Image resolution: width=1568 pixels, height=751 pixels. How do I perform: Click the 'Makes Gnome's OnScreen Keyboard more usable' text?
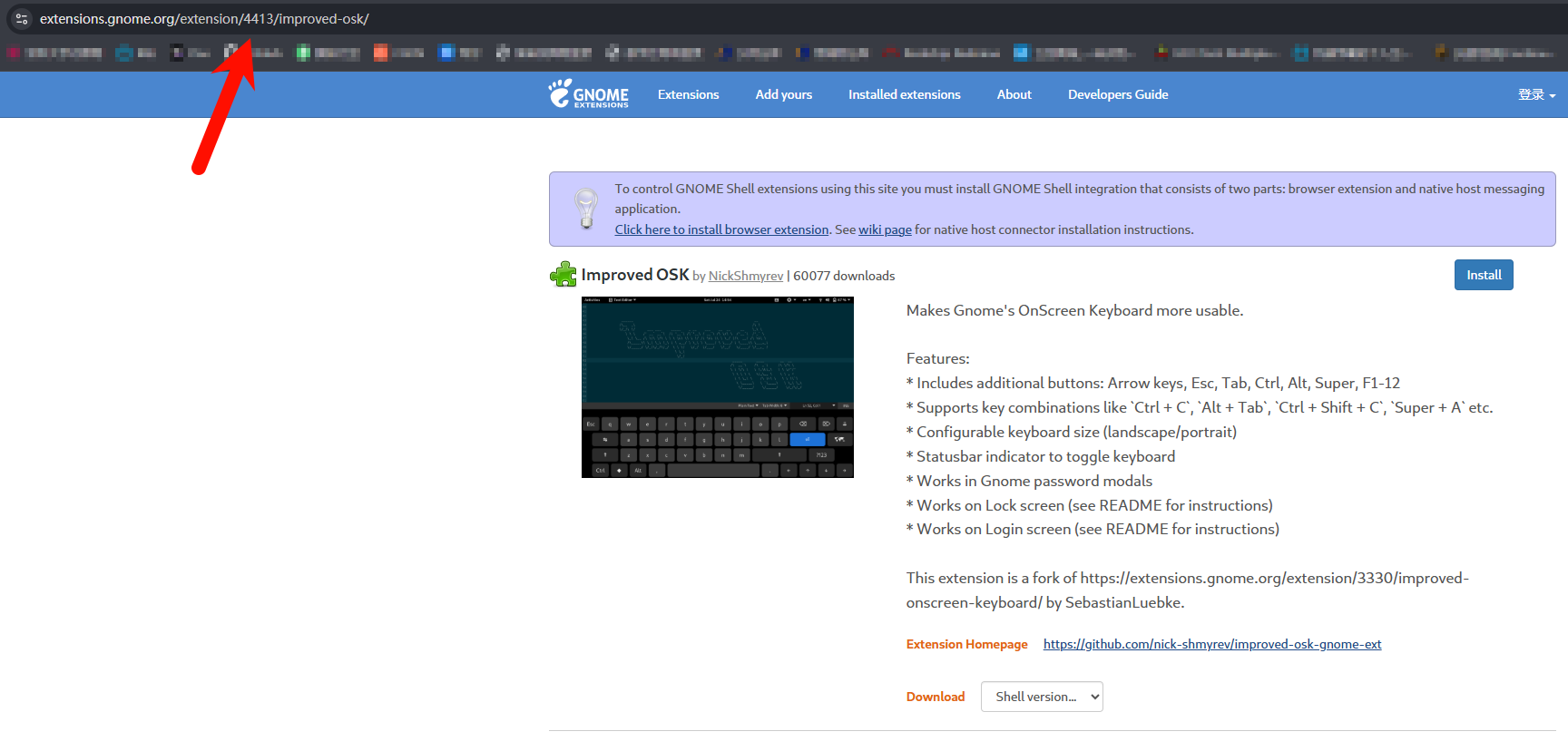(x=1074, y=310)
